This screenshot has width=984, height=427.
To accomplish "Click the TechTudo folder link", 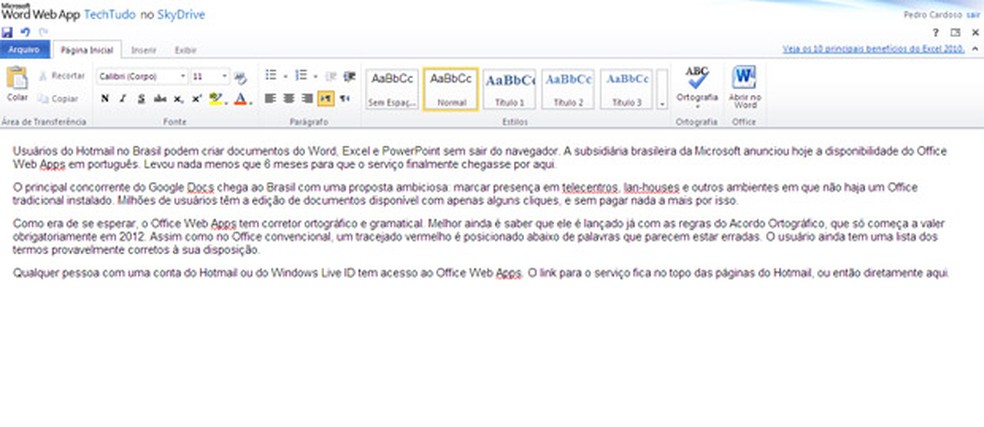I will [x=110, y=14].
